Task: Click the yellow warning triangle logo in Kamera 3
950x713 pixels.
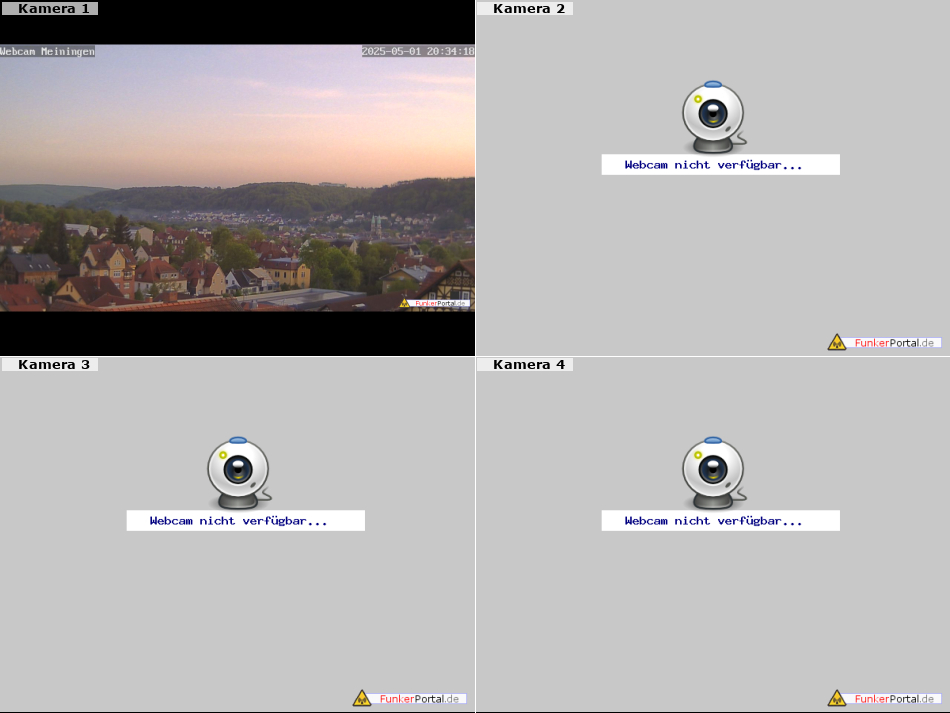Action: 362,698
